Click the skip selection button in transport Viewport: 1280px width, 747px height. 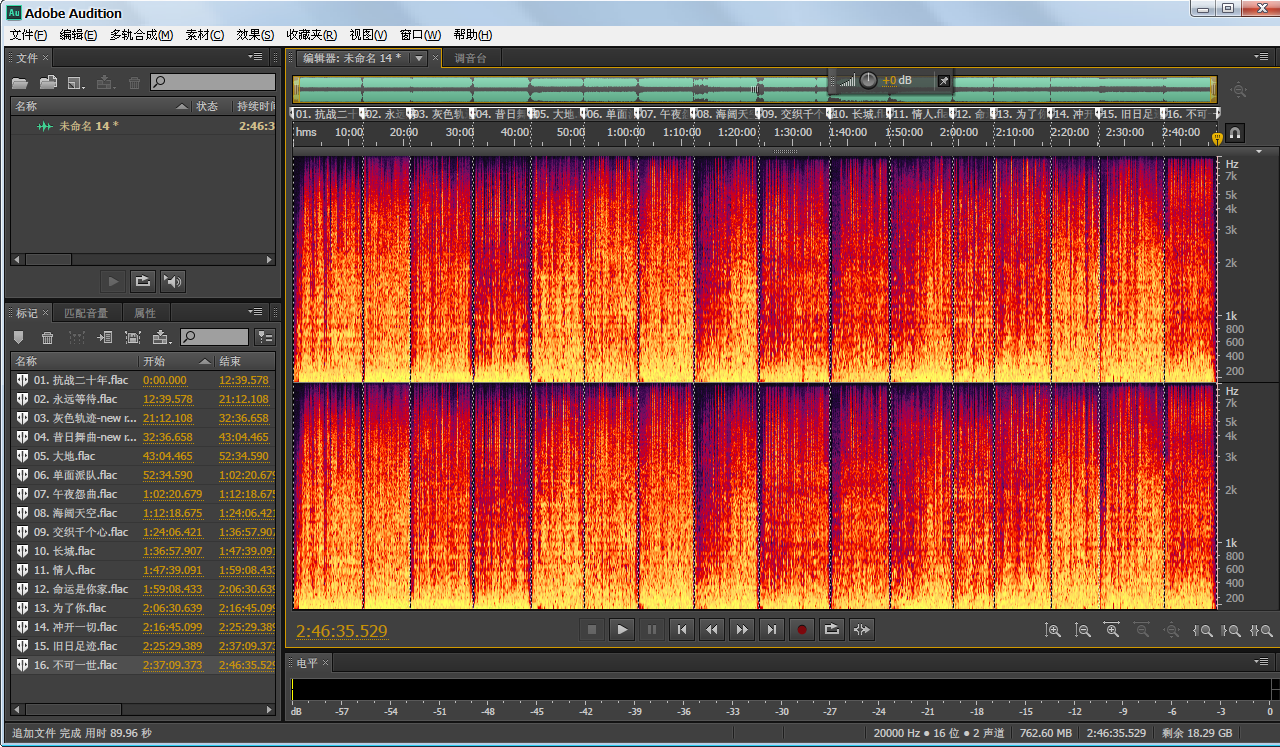(861, 630)
